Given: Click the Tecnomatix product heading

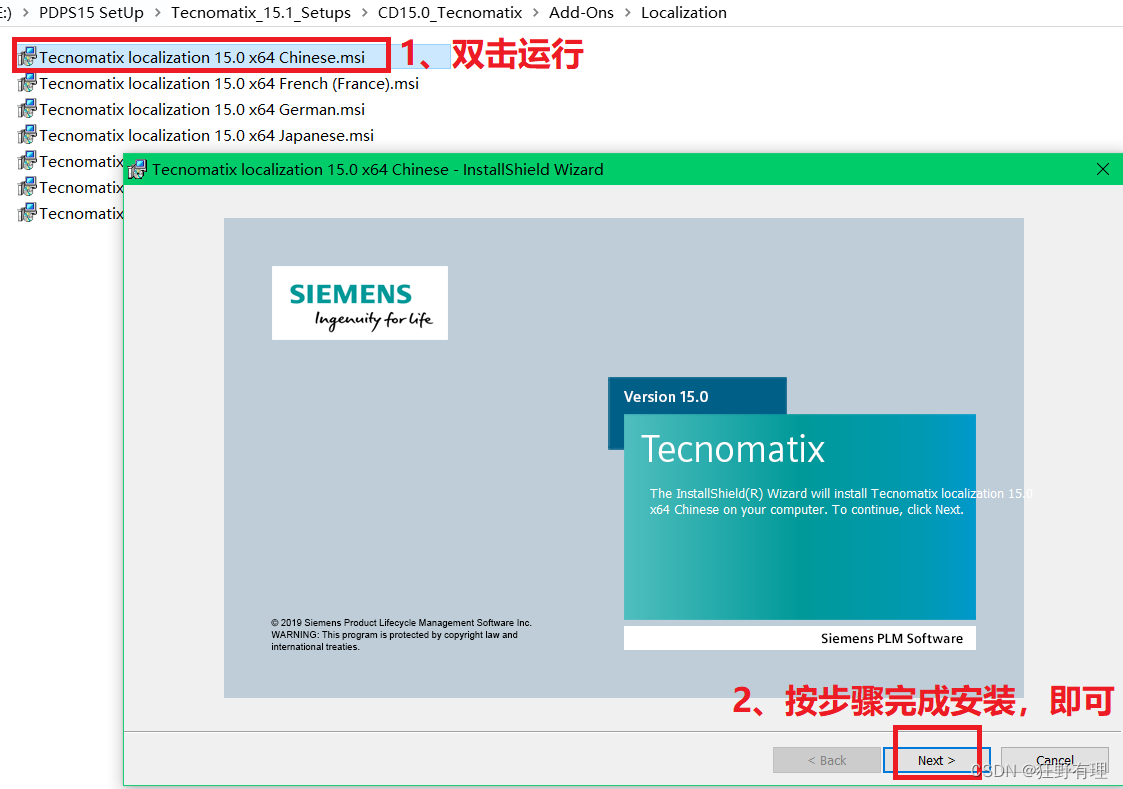Looking at the screenshot, I should 732,449.
